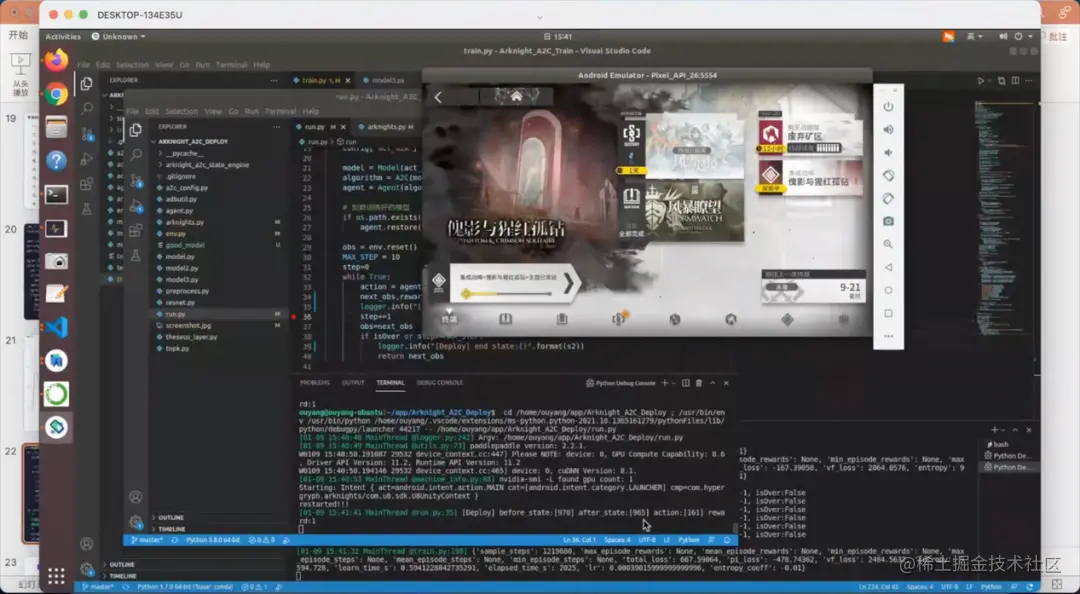Image resolution: width=1080 pixels, height=594 pixels.
Task: Open Source Control in the train.py VS Code window
Action: [87, 133]
